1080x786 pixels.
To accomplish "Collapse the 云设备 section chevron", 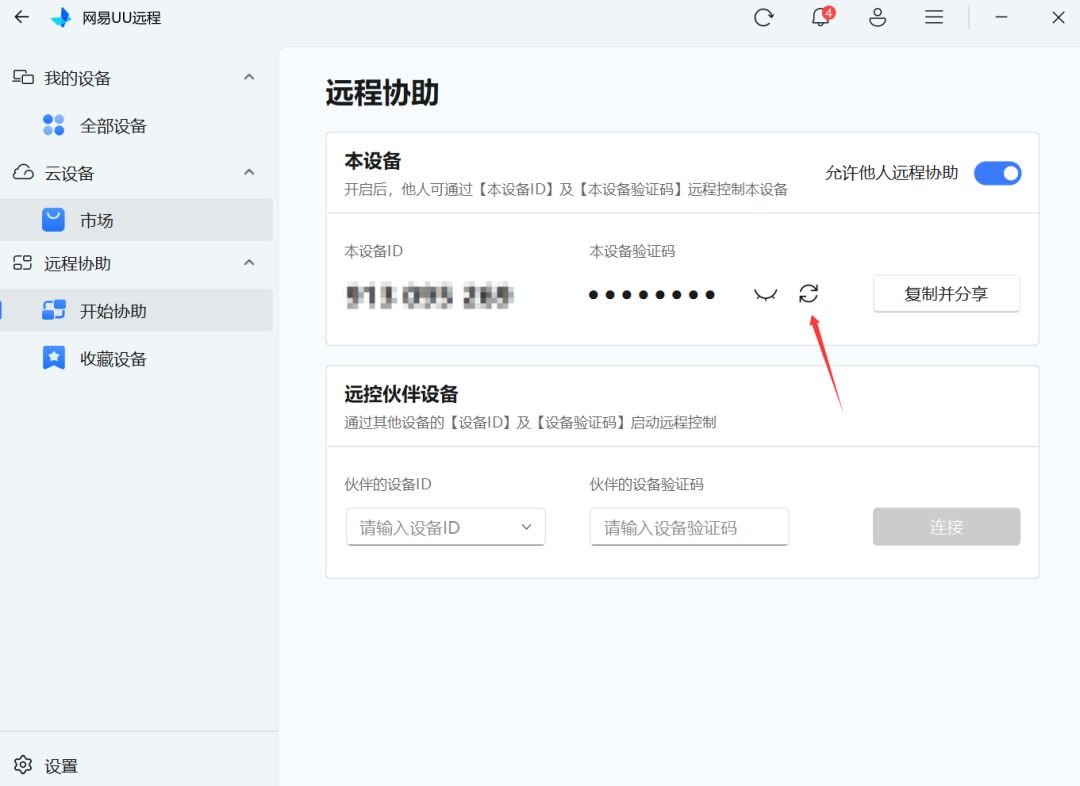I will click(249, 172).
